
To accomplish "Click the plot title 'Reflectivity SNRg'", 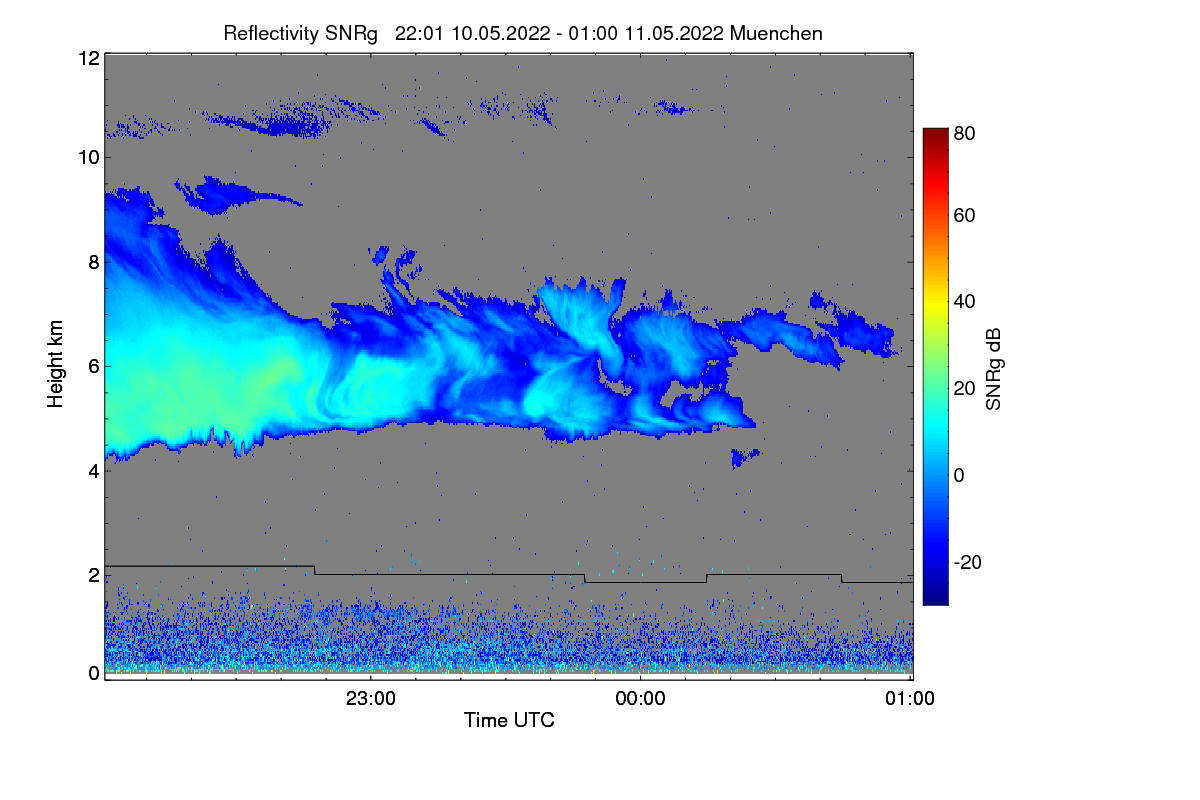I will point(300,33).
